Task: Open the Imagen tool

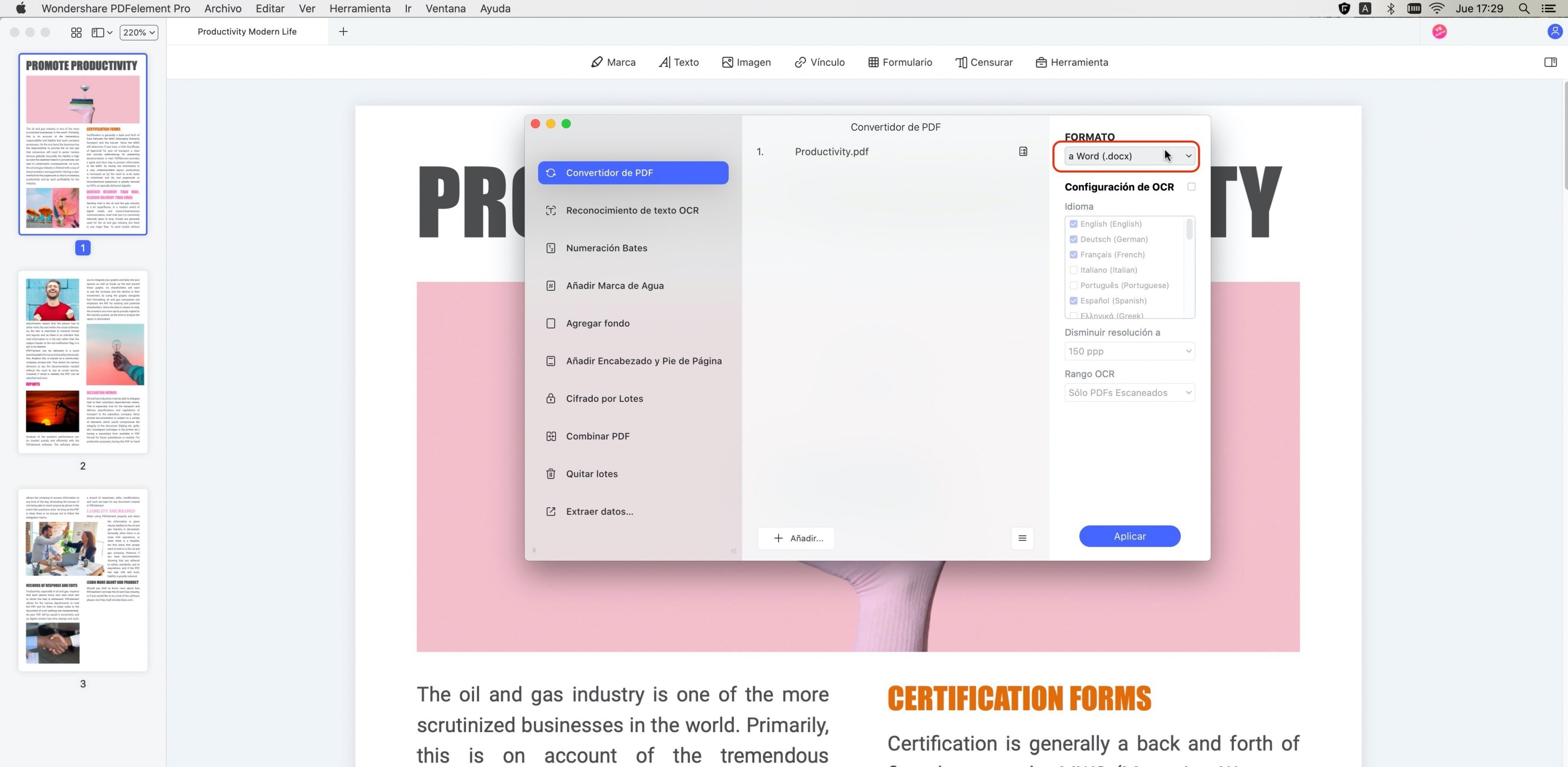Action: pyautogui.click(x=746, y=61)
